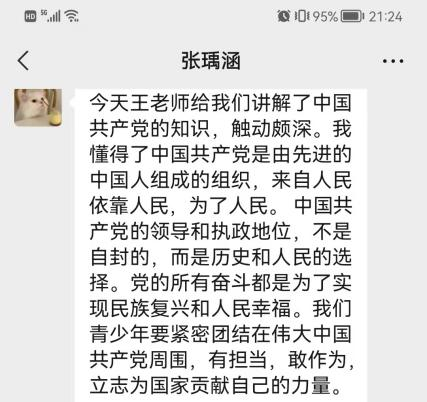Tap the HD indicator in status bar

coord(30,16)
